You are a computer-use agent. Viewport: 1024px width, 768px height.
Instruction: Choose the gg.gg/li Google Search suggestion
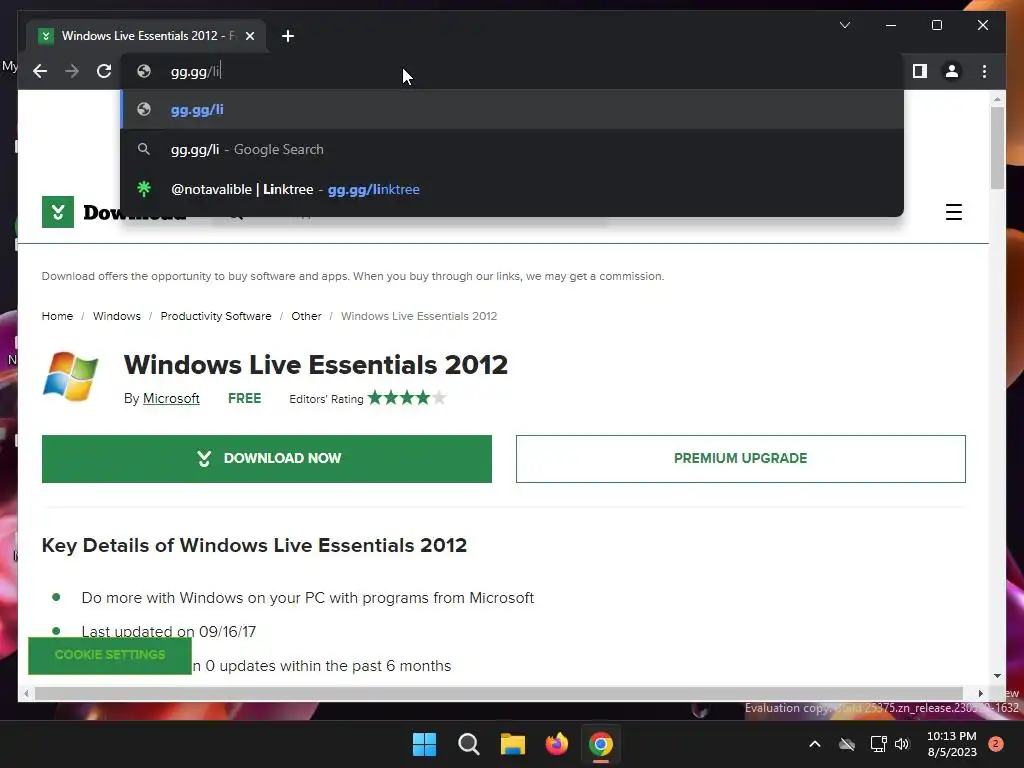[x=512, y=150]
